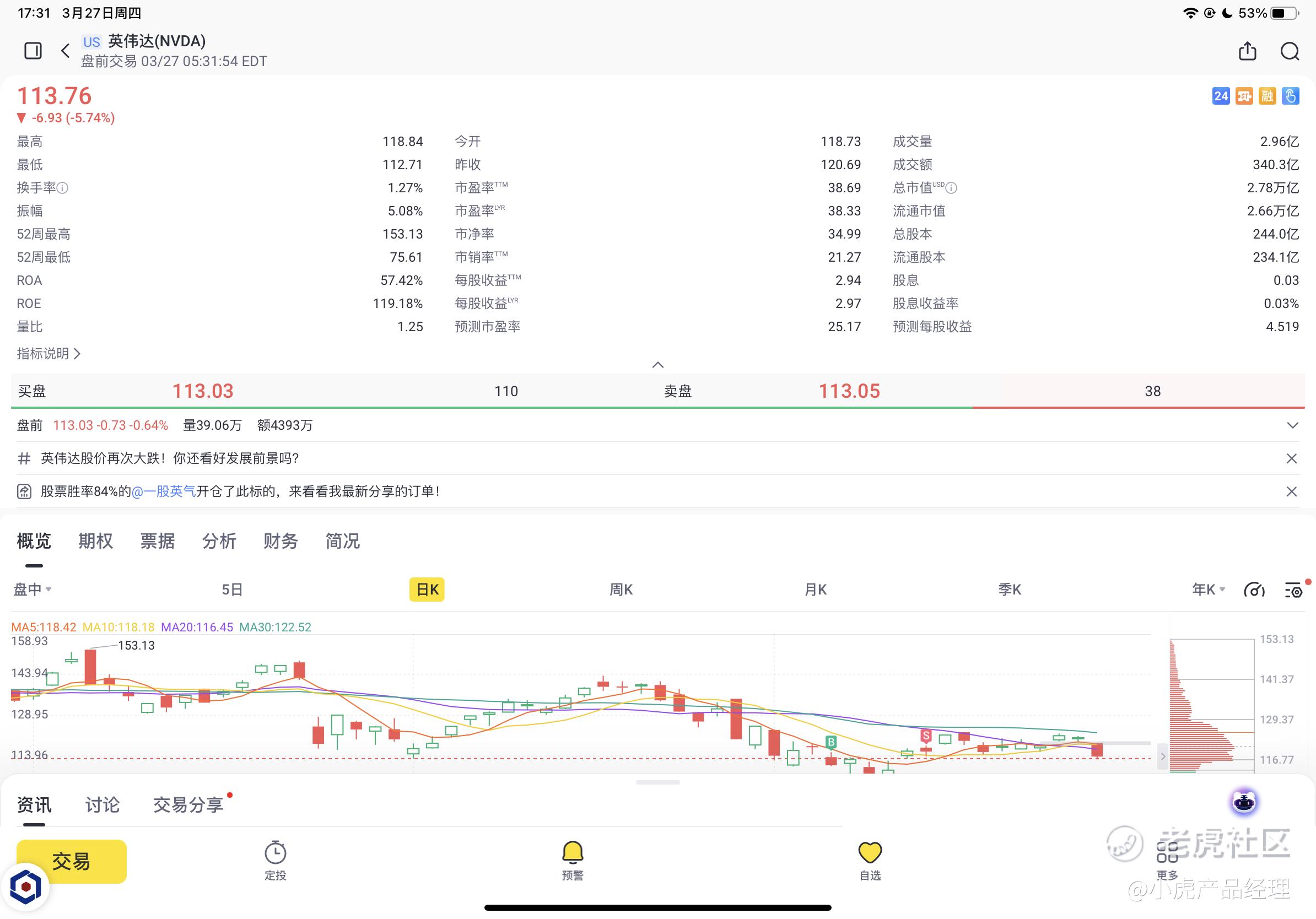Tap the hashtag topic icon
Screen dimensions: 1316x919
coord(24,458)
